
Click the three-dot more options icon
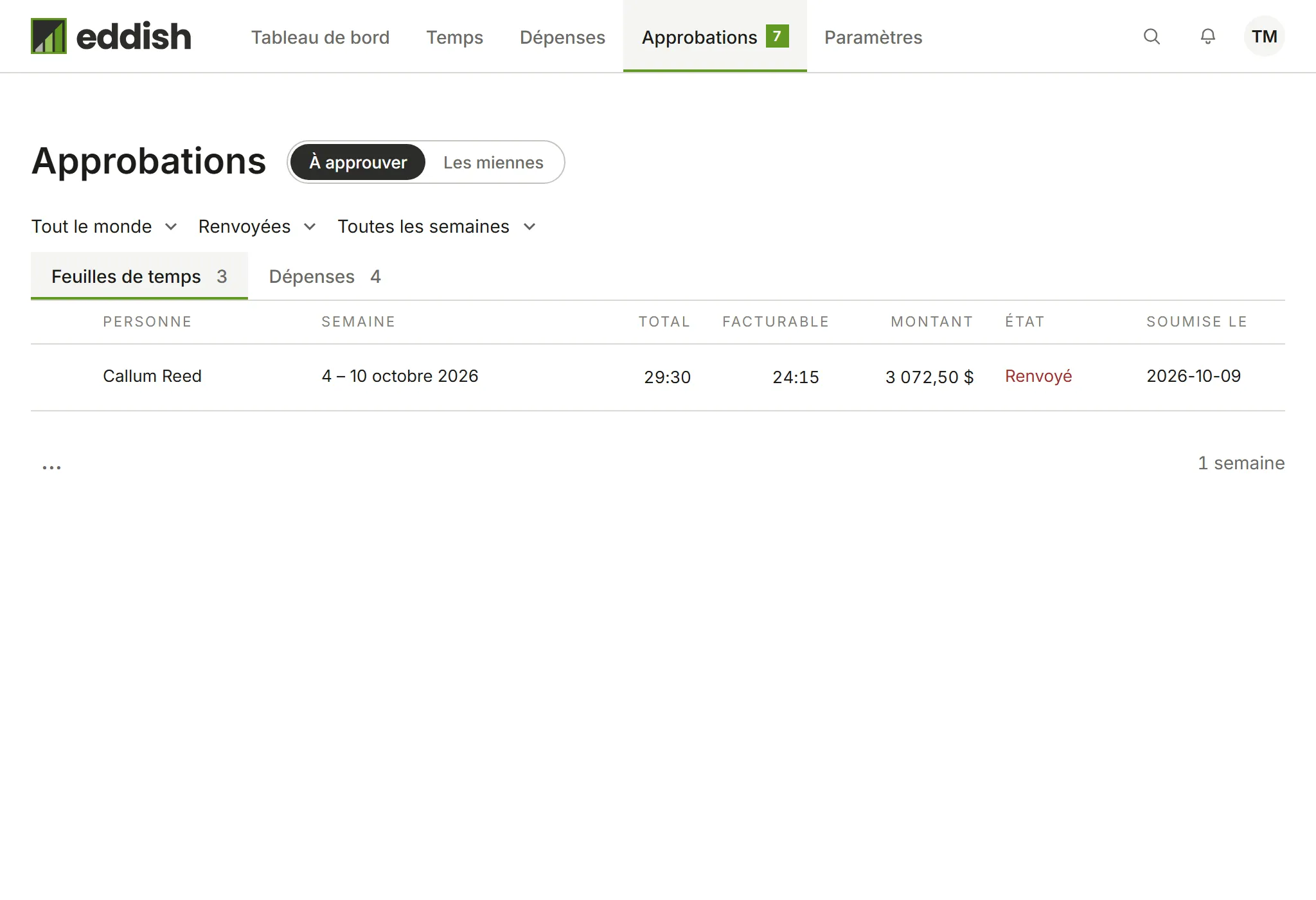click(x=51, y=467)
